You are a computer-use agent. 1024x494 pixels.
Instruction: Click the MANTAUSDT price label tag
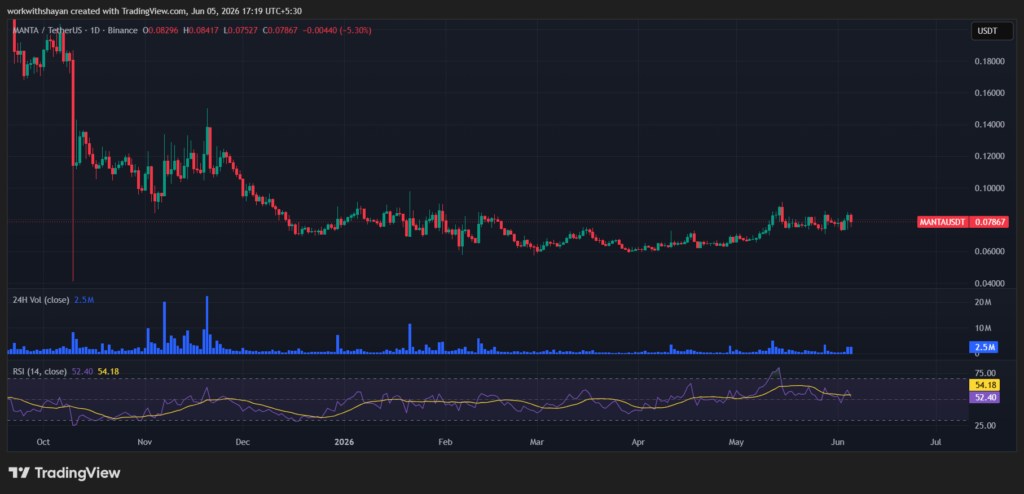[x=943, y=222]
